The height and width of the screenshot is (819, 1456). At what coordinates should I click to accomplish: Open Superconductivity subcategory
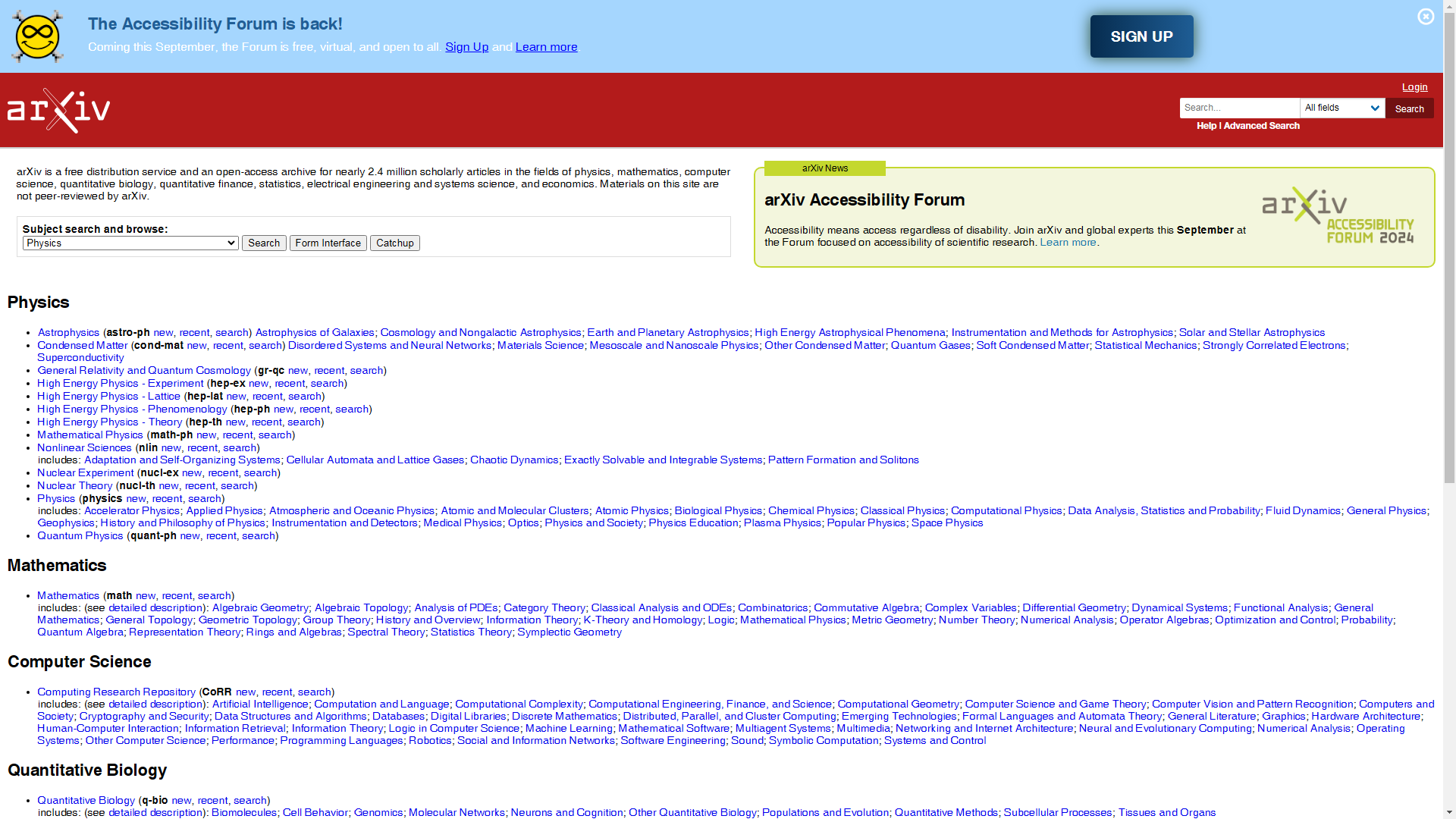coord(80,358)
